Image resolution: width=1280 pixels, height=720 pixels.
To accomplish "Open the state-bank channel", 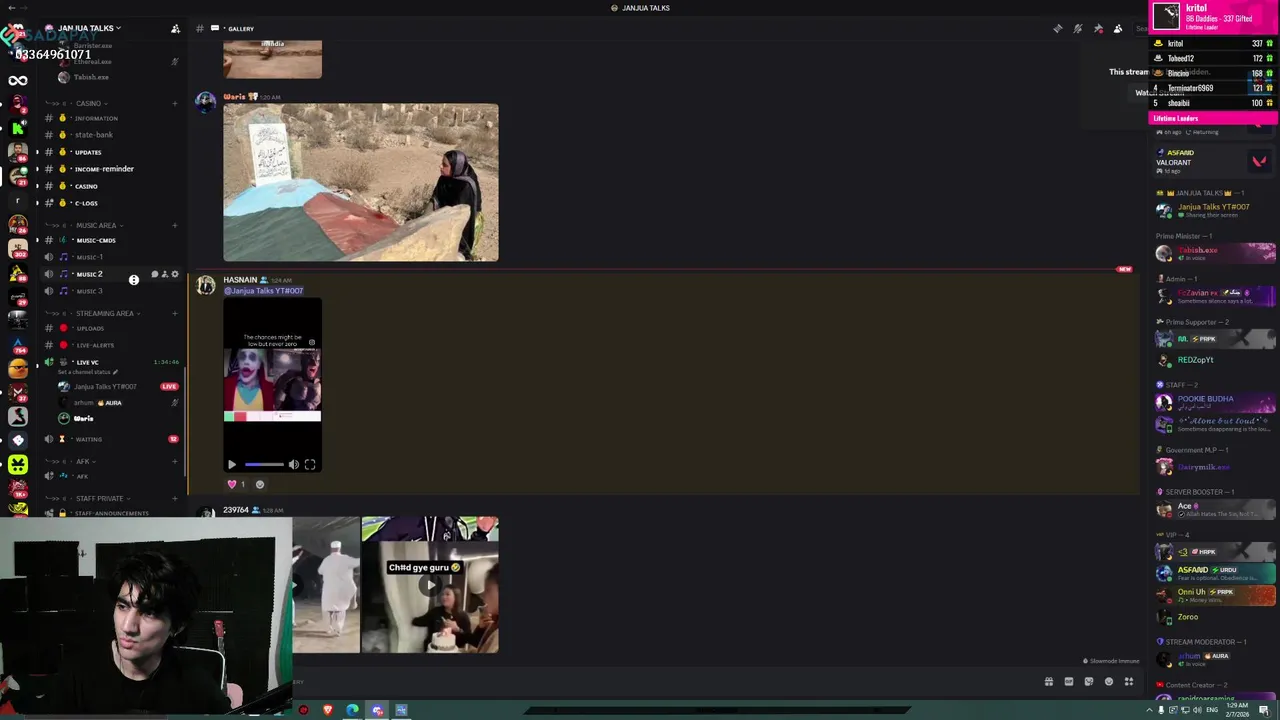I will pos(110,135).
